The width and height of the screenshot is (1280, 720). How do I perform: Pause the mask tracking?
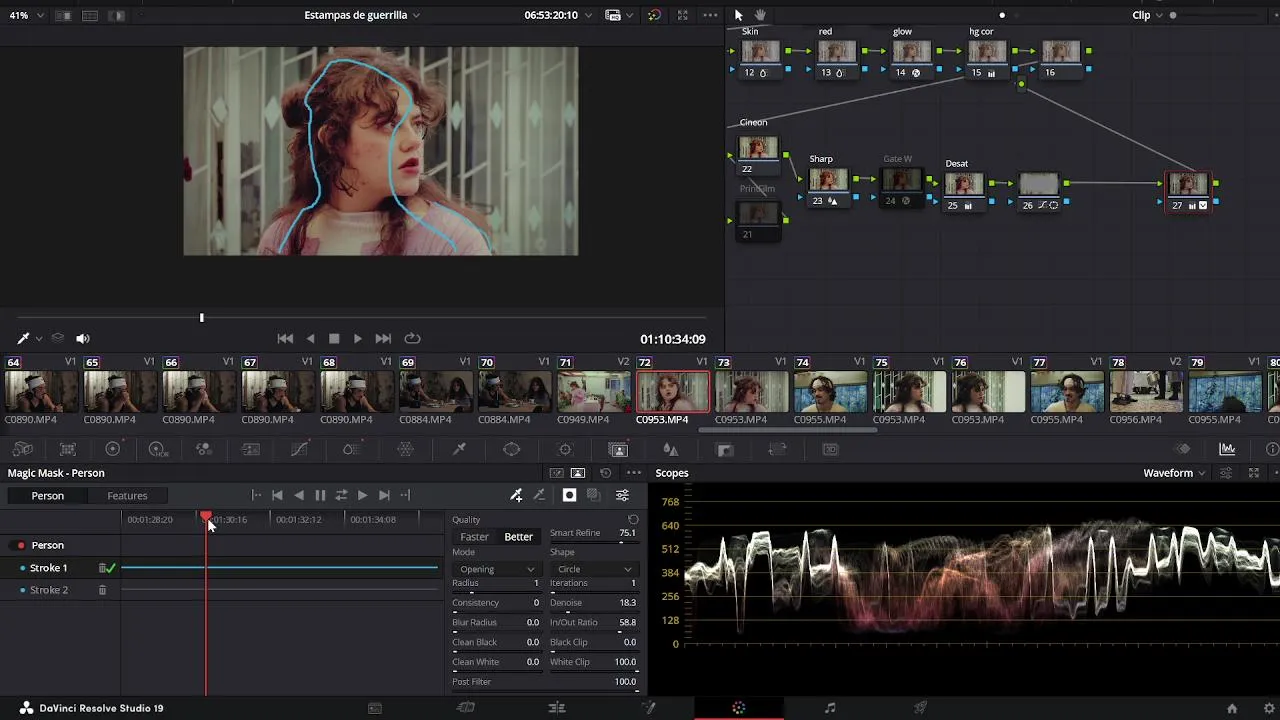(320, 495)
